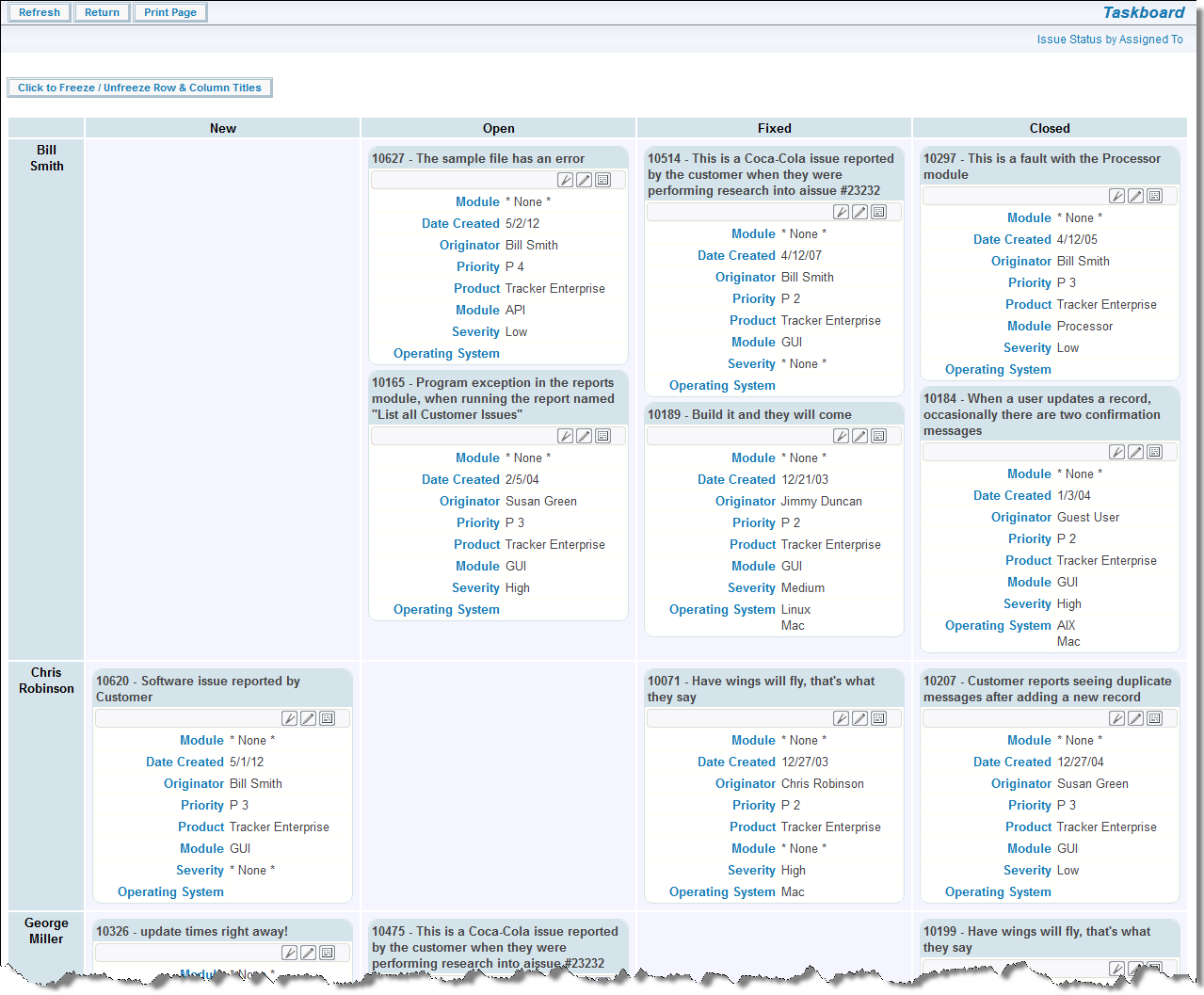Viewport: 1204px width, 995px height.
Task: Click the pencil edit icon on issue 10627
Action: point(584,180)
